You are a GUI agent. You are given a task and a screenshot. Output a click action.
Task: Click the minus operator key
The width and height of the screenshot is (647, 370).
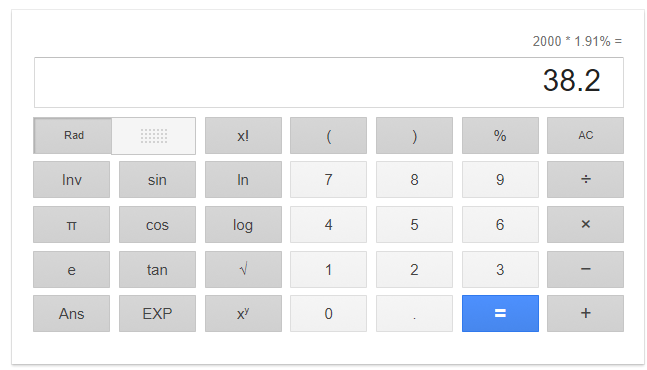[x=585, y=269]
